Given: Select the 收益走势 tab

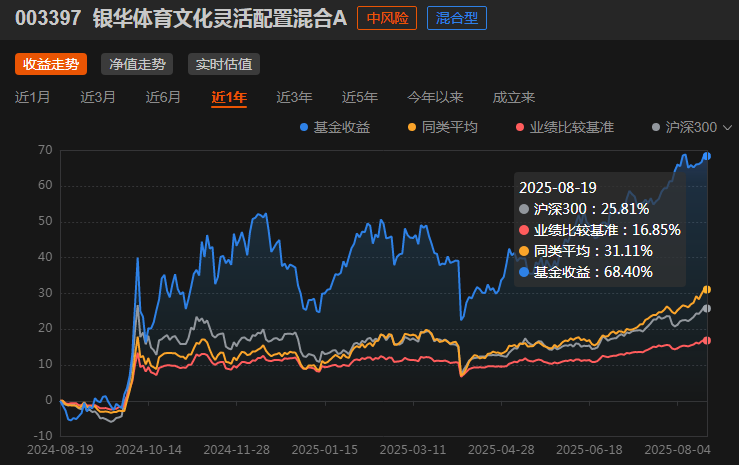Looking at the screenshot, I should 51,64.
